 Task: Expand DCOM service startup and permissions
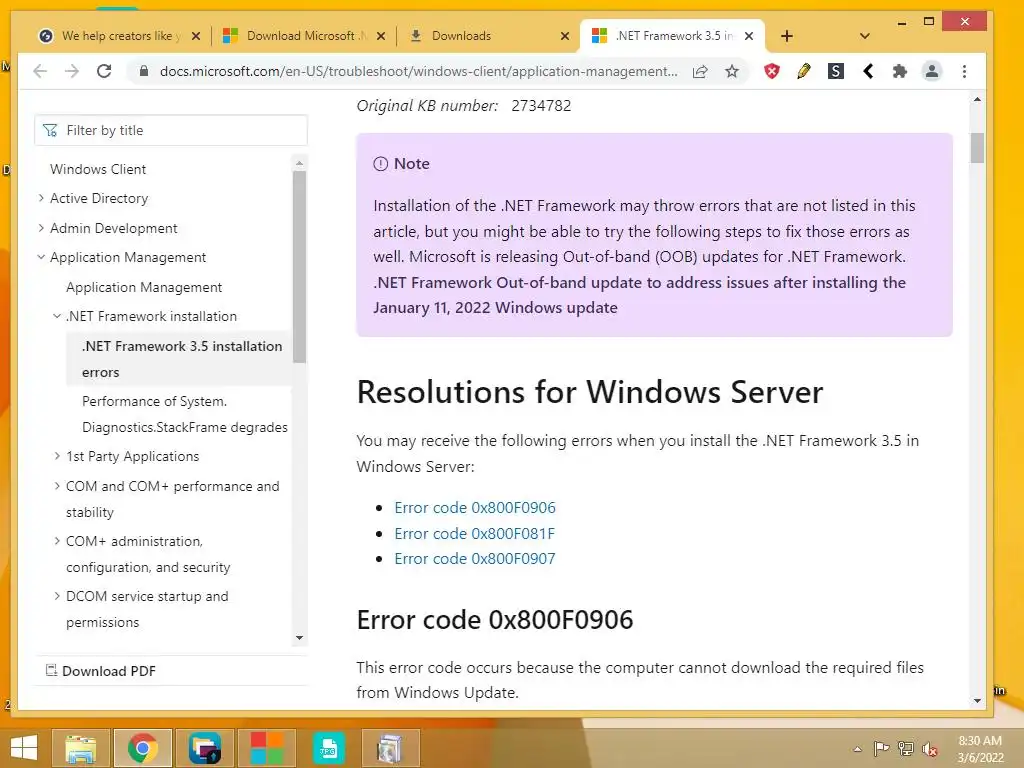click(x=57, y=596)
